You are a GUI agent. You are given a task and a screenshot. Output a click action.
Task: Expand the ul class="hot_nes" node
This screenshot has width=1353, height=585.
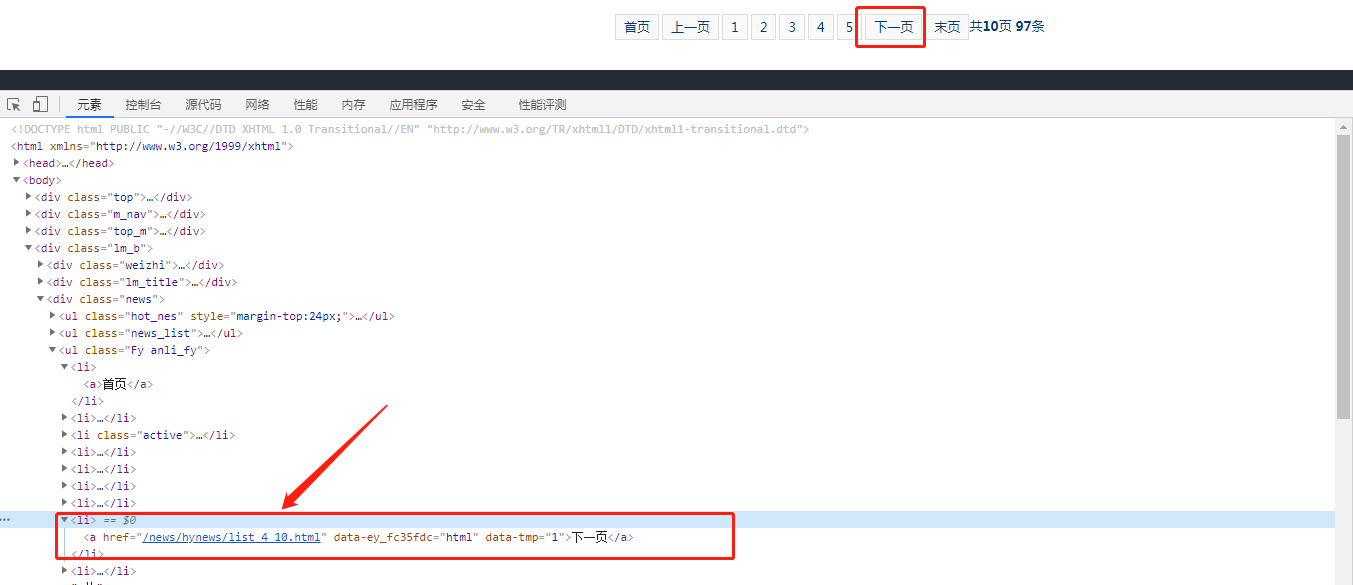coord(53,316)
